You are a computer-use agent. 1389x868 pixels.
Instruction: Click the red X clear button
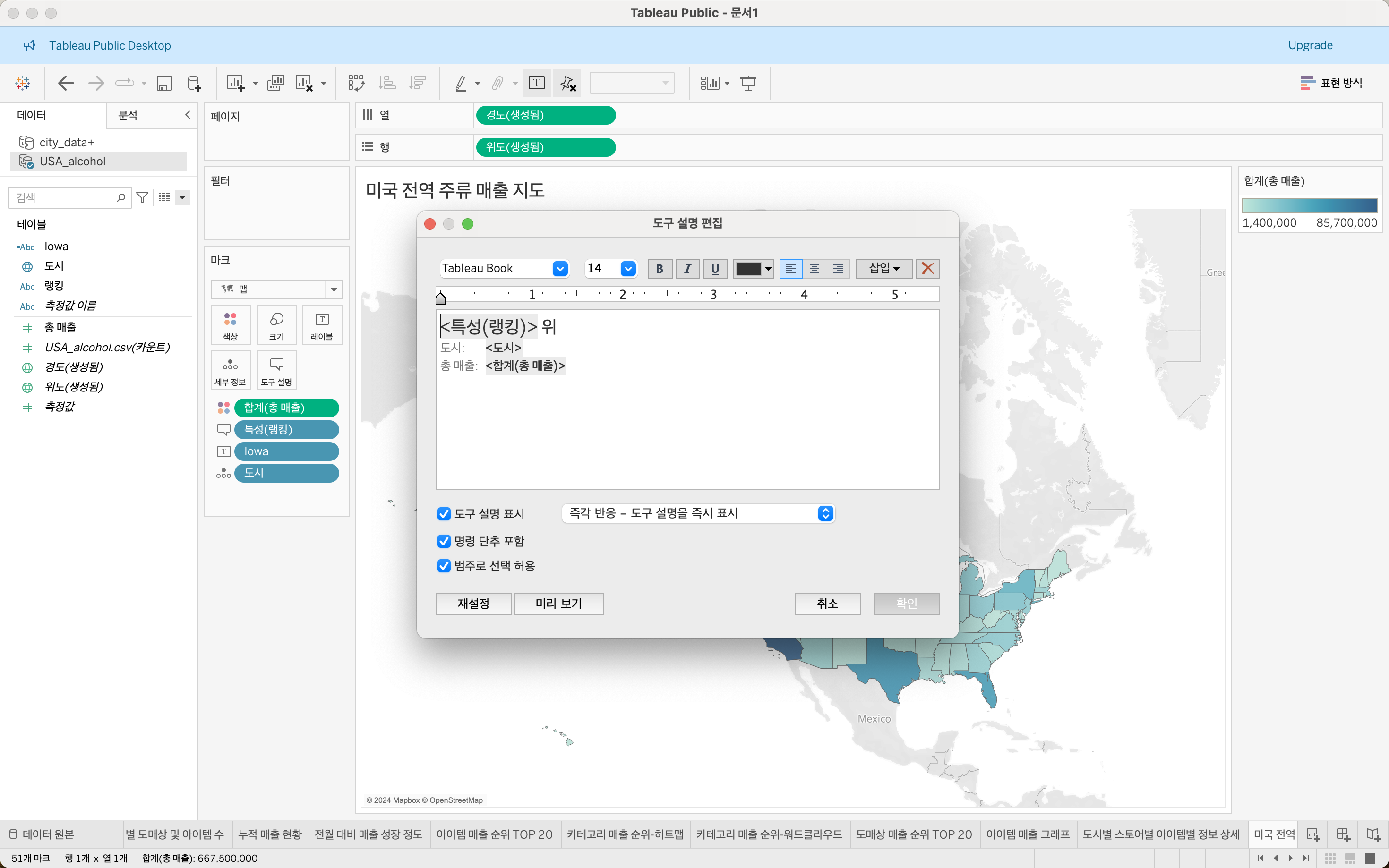[927, 269]
